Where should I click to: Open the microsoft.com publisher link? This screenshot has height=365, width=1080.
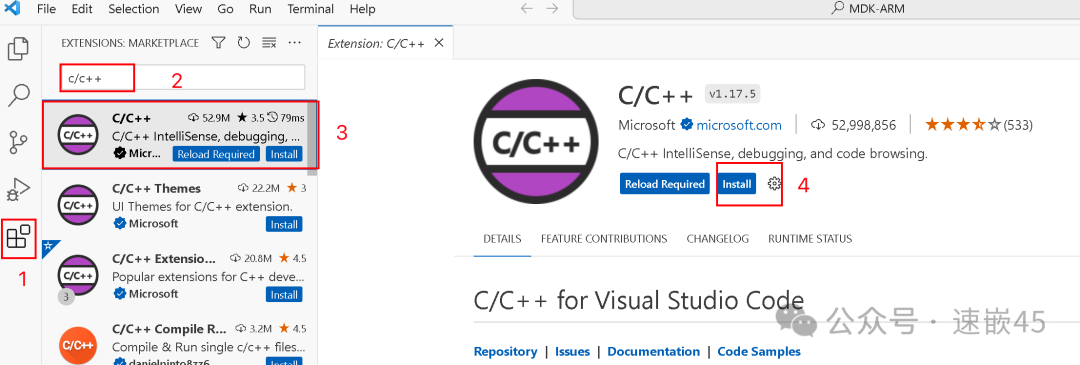[739, 125]
